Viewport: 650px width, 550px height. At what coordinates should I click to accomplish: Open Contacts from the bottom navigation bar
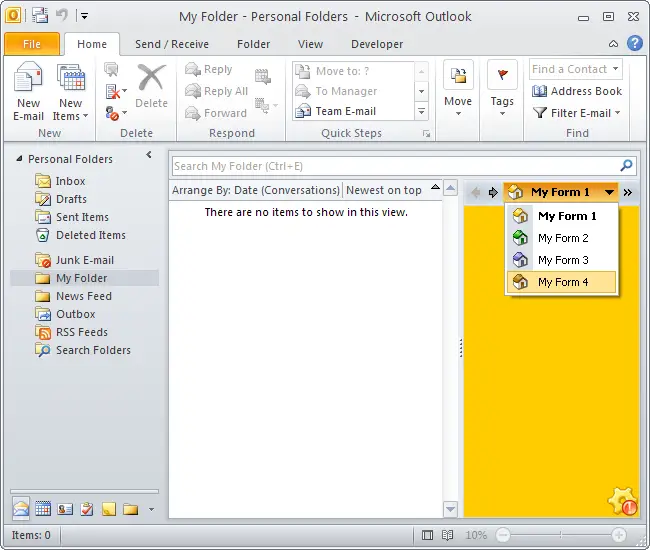pos(65,509)
